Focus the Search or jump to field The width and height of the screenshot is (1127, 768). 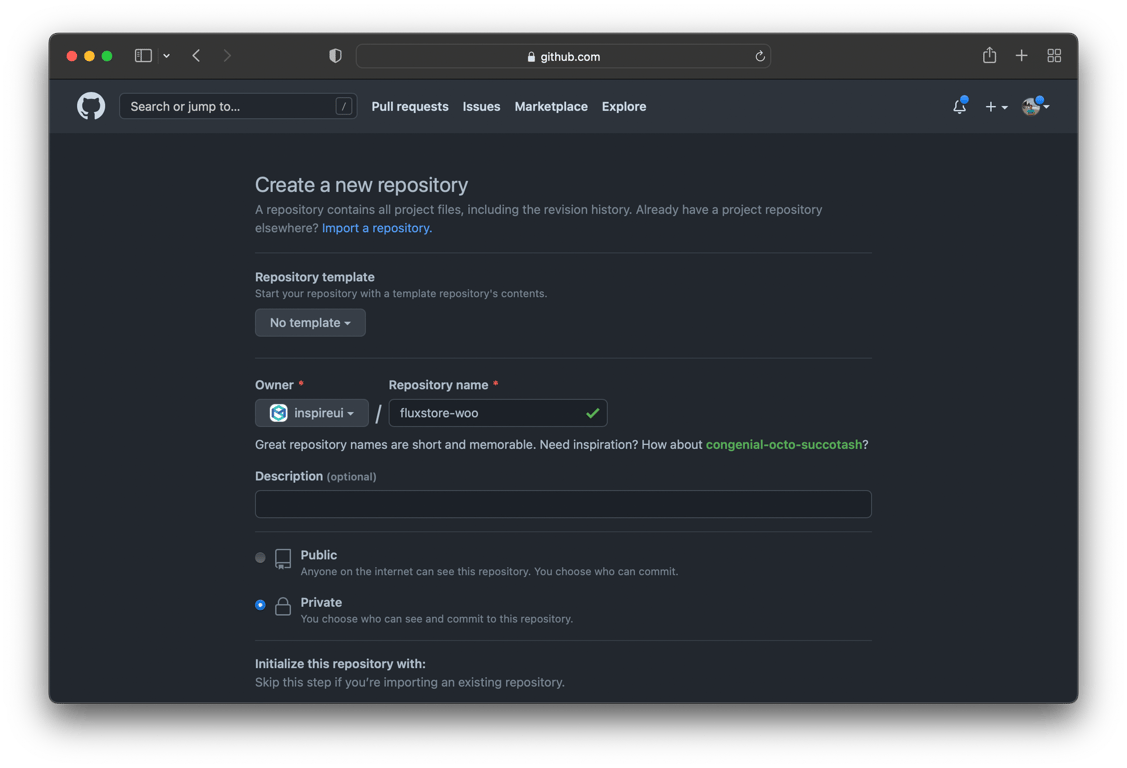tap(238, 106)
